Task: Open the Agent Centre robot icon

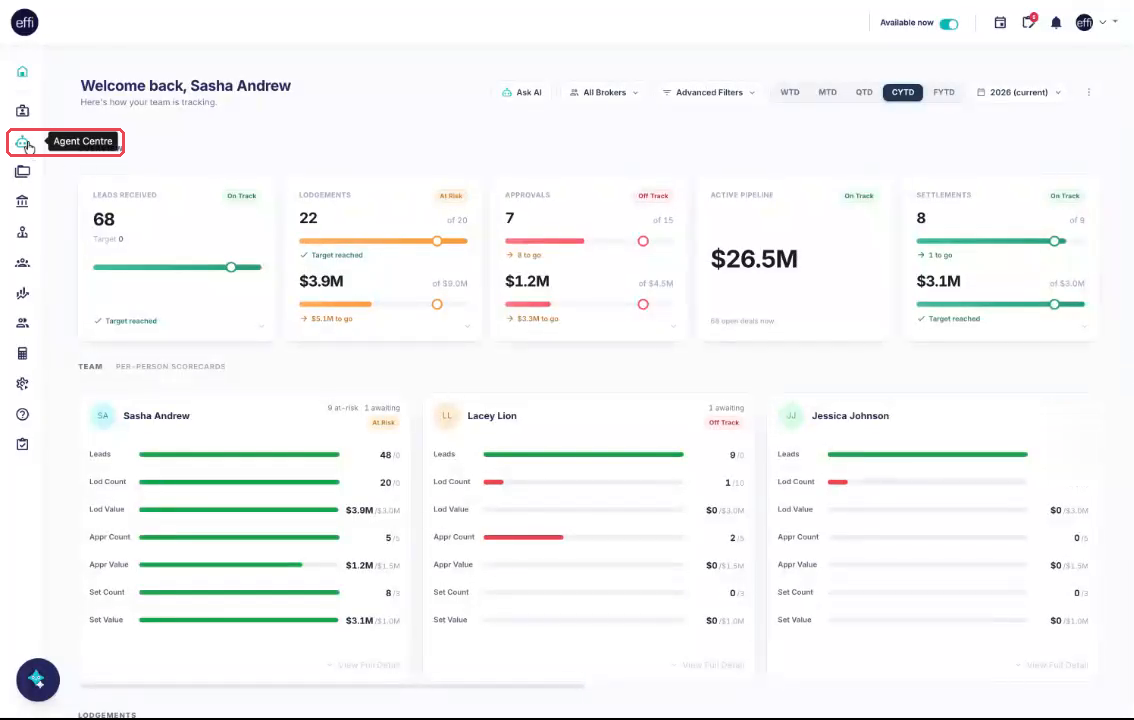Action: coord(22,142)
